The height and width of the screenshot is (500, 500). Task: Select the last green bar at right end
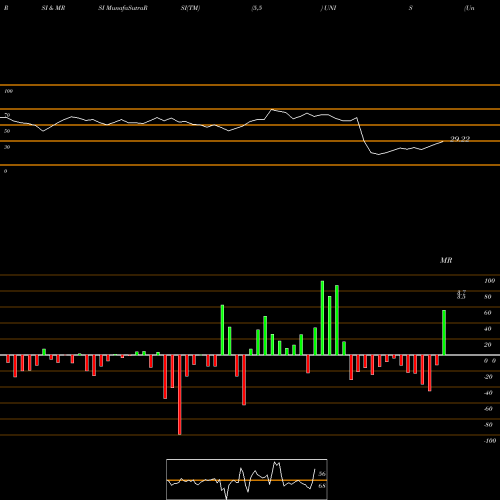[444, 333]
